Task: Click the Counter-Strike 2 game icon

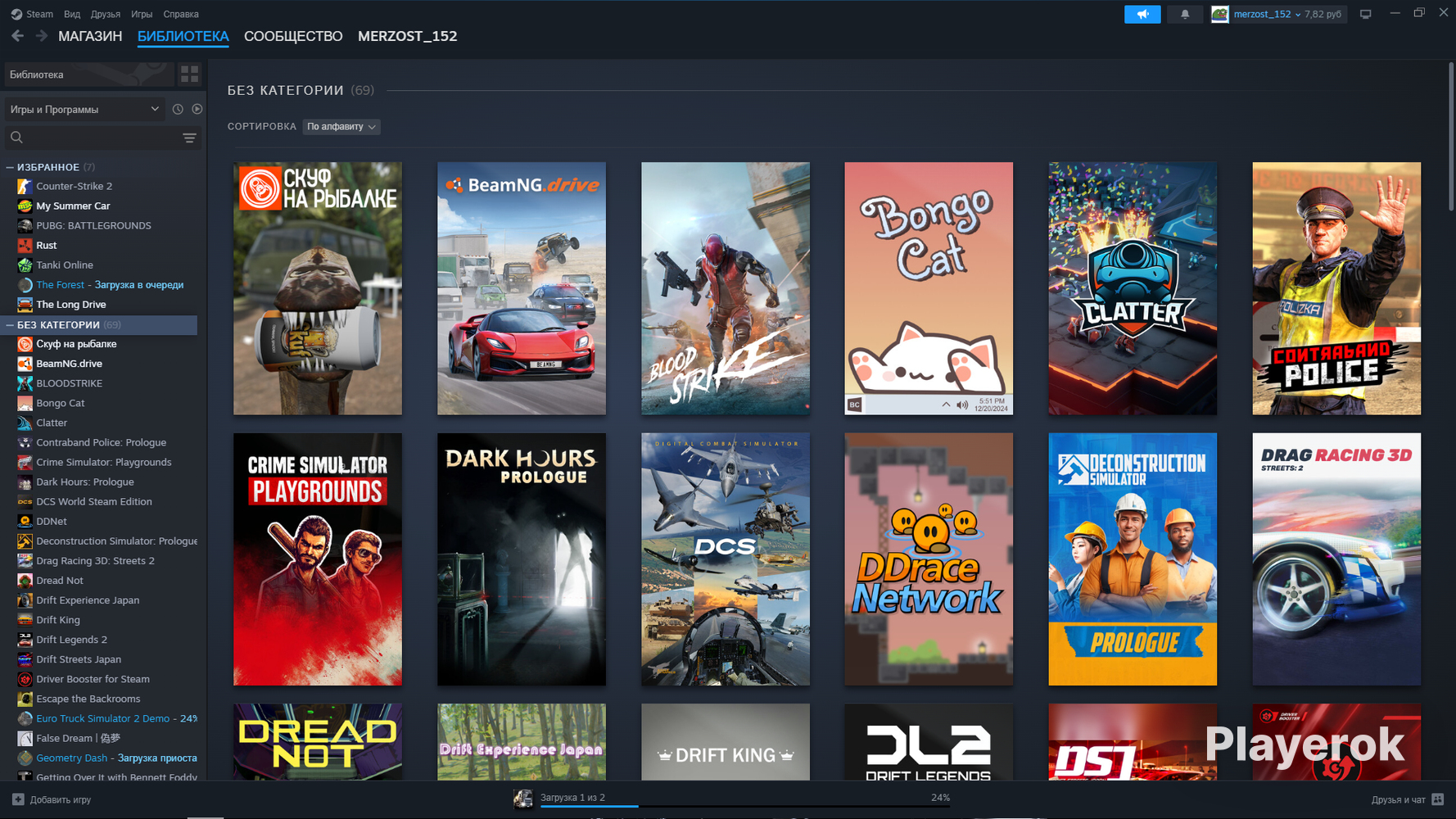Action: (25, 186)
